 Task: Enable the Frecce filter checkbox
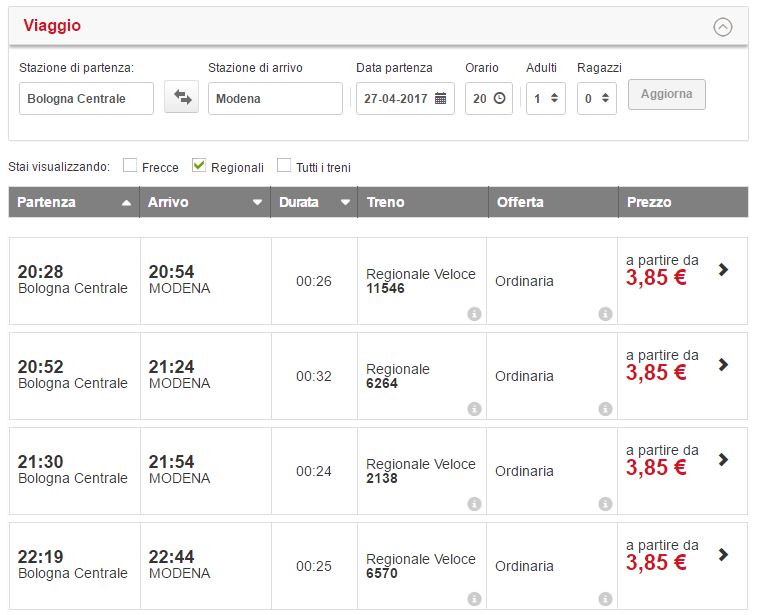tap(130, 166)
